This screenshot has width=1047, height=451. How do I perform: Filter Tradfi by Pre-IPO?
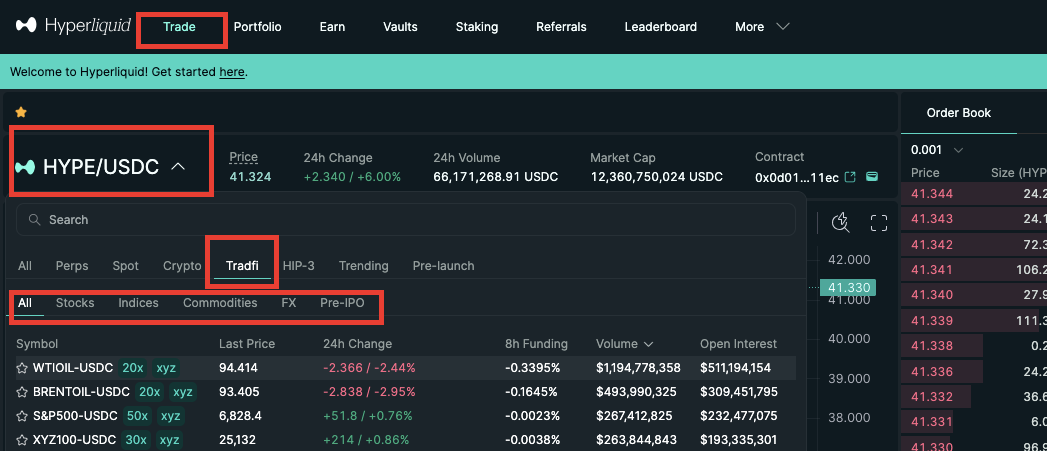point(342,303)
